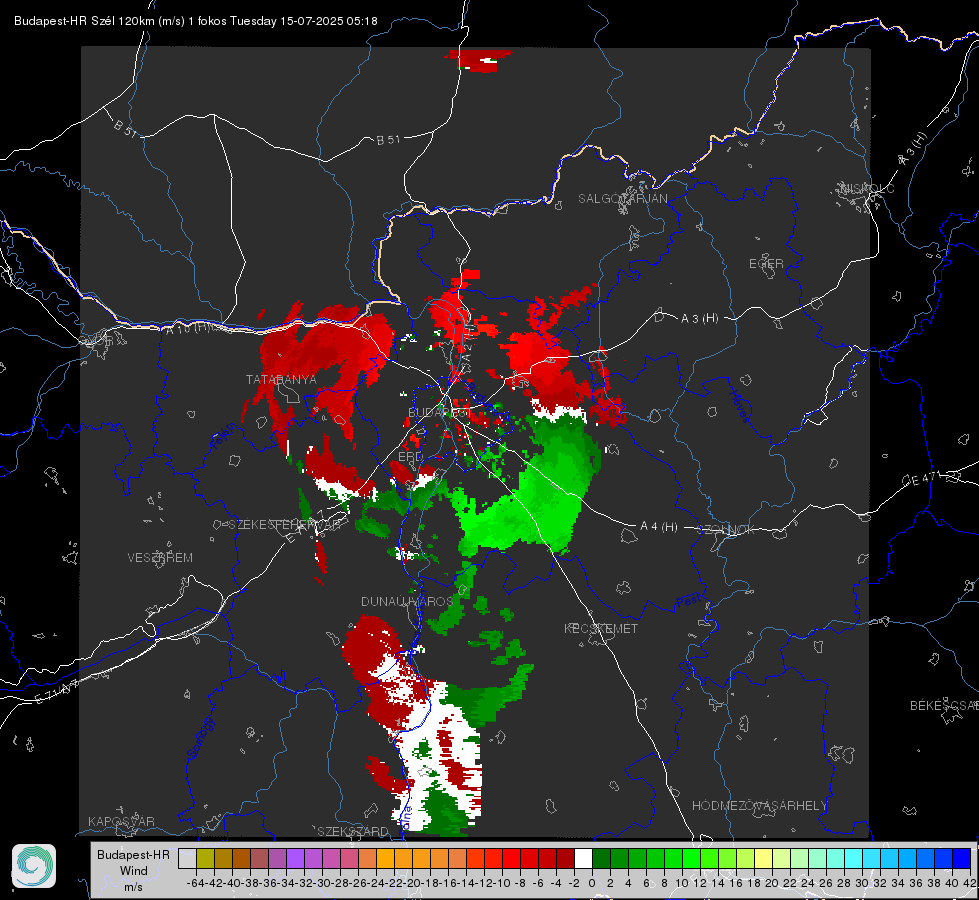Click the 'A 10 (H)' road label
The width and height of the screenshot is (979, 900).
pos(189,328)
